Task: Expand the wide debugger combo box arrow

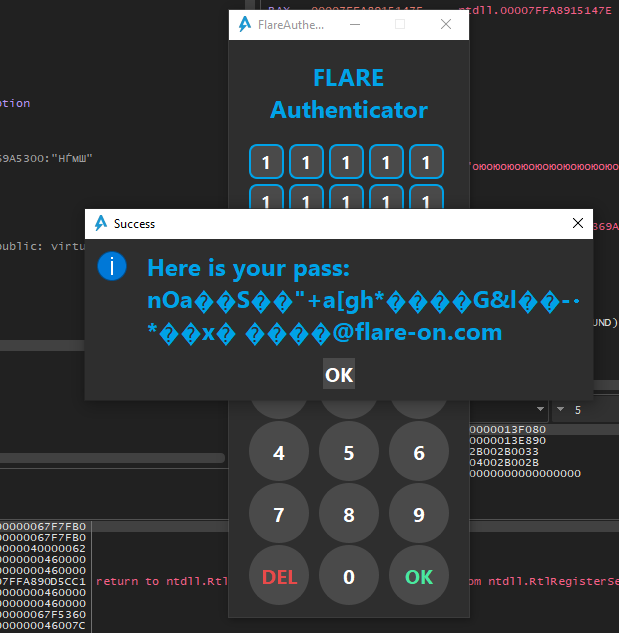Action: (540, 409)
